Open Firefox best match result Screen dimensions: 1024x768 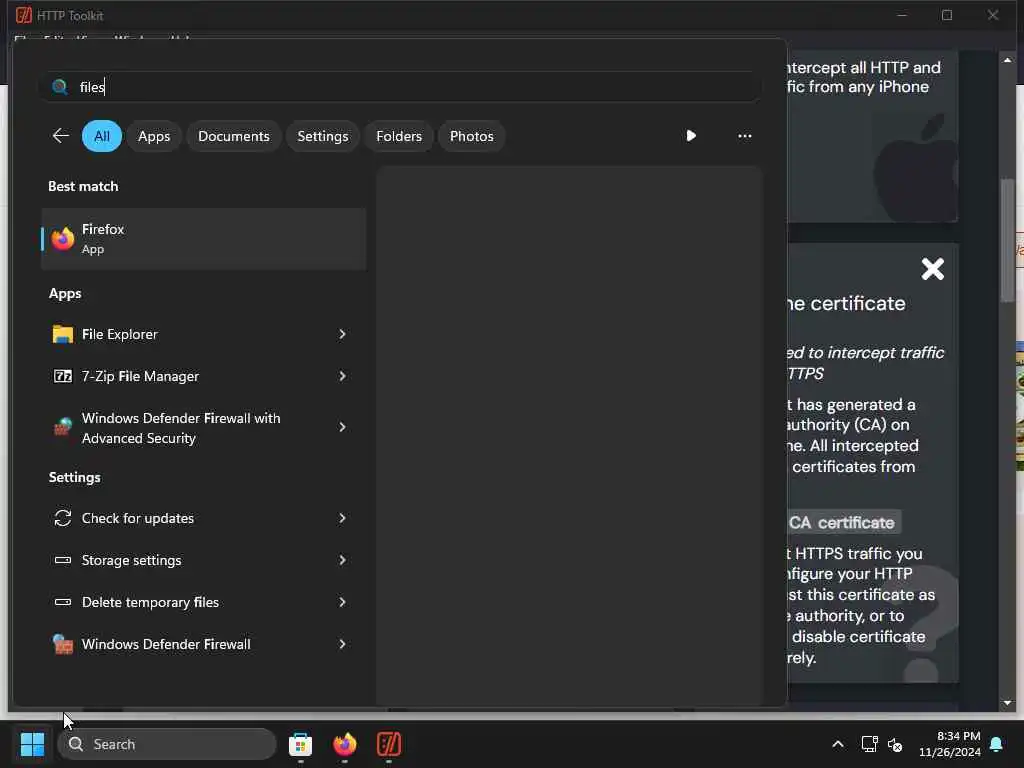pyautogui.click(x=203, y=239)
